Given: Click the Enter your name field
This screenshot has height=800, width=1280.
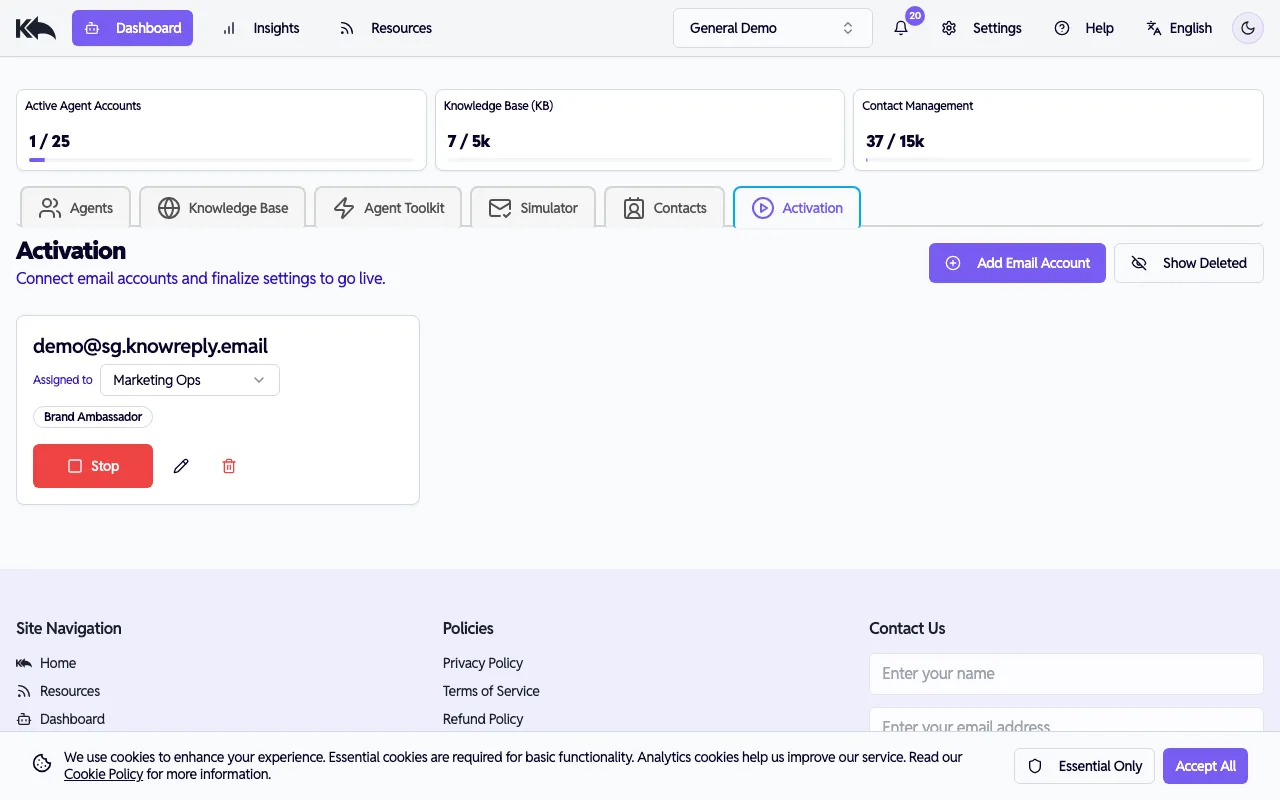Looking at the screenshot, I should click(x=1065, y=673).
